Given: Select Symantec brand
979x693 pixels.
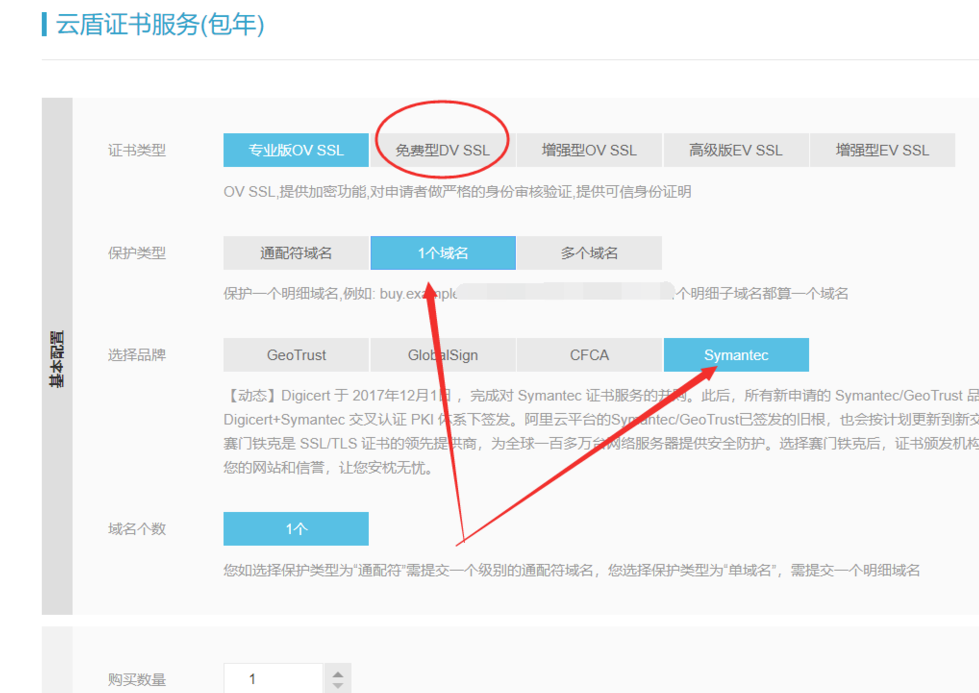Looking at the screenshot, I should 735,355.
